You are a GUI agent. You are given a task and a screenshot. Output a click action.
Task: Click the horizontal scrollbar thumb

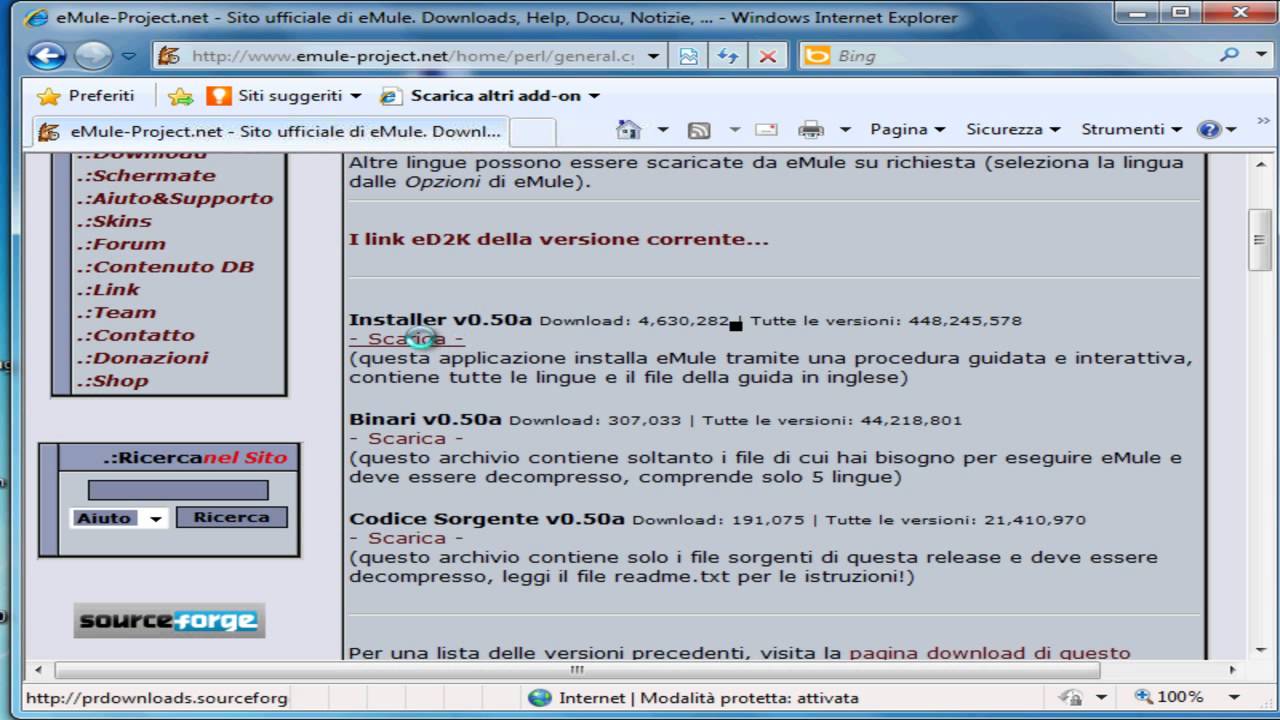click(577, 670)
